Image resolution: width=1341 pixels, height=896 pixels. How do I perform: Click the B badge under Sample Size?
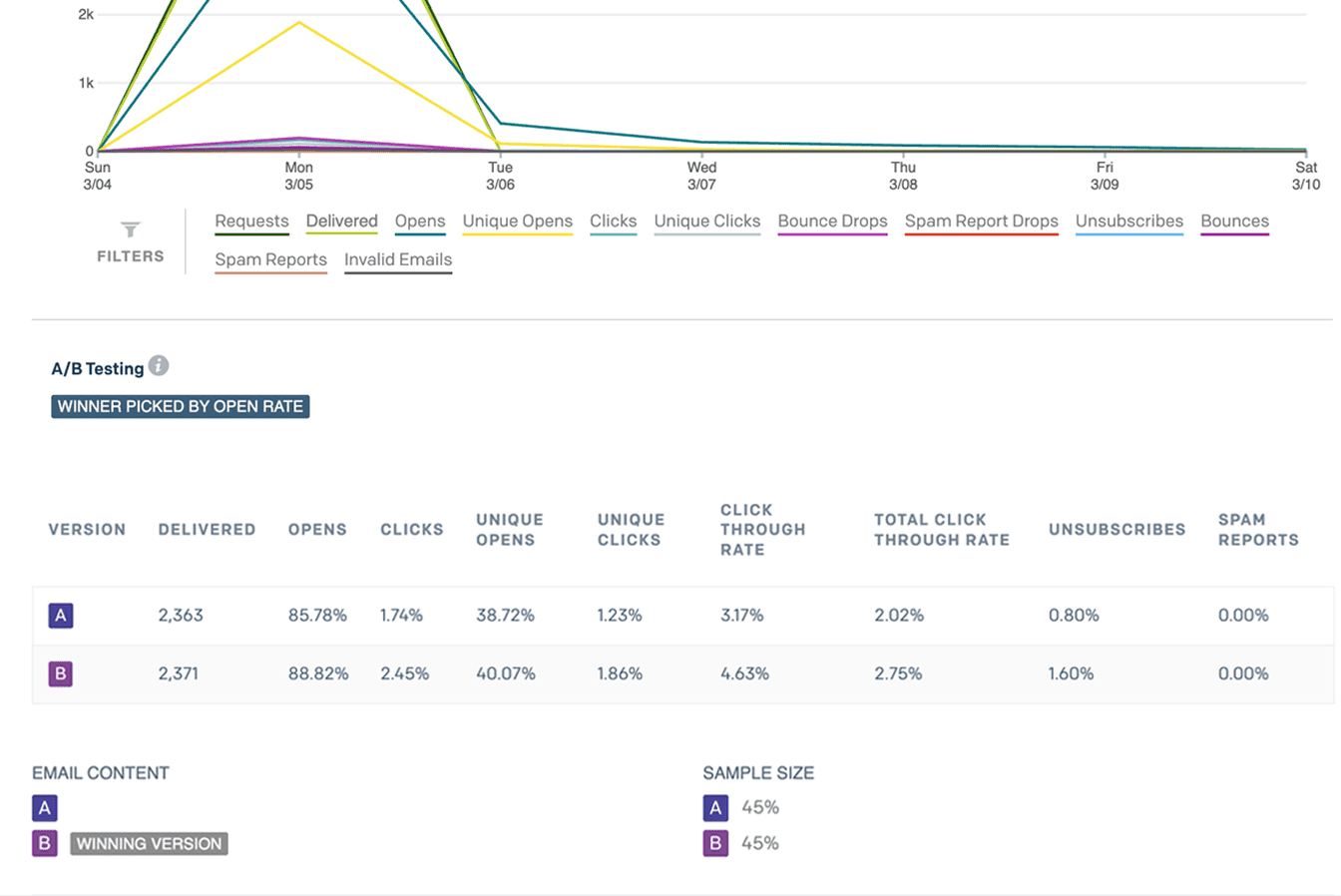[715, 844]
